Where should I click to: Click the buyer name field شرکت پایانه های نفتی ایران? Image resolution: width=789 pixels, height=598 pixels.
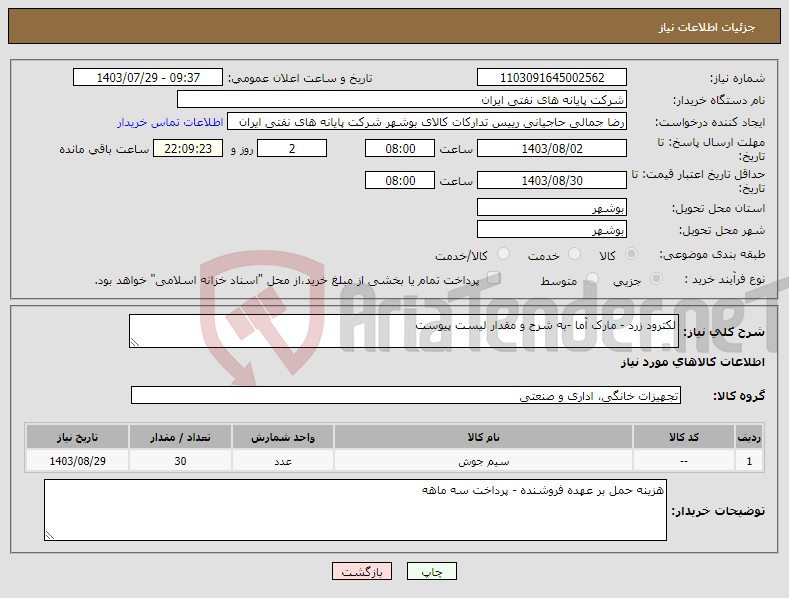(402, 100)
